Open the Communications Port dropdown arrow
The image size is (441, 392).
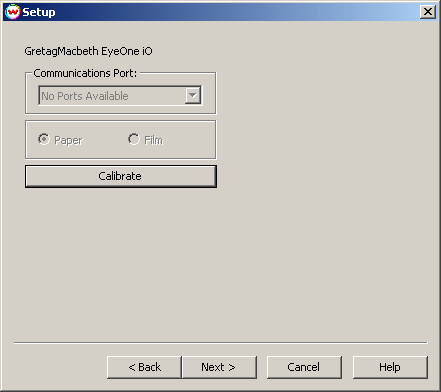193,96
